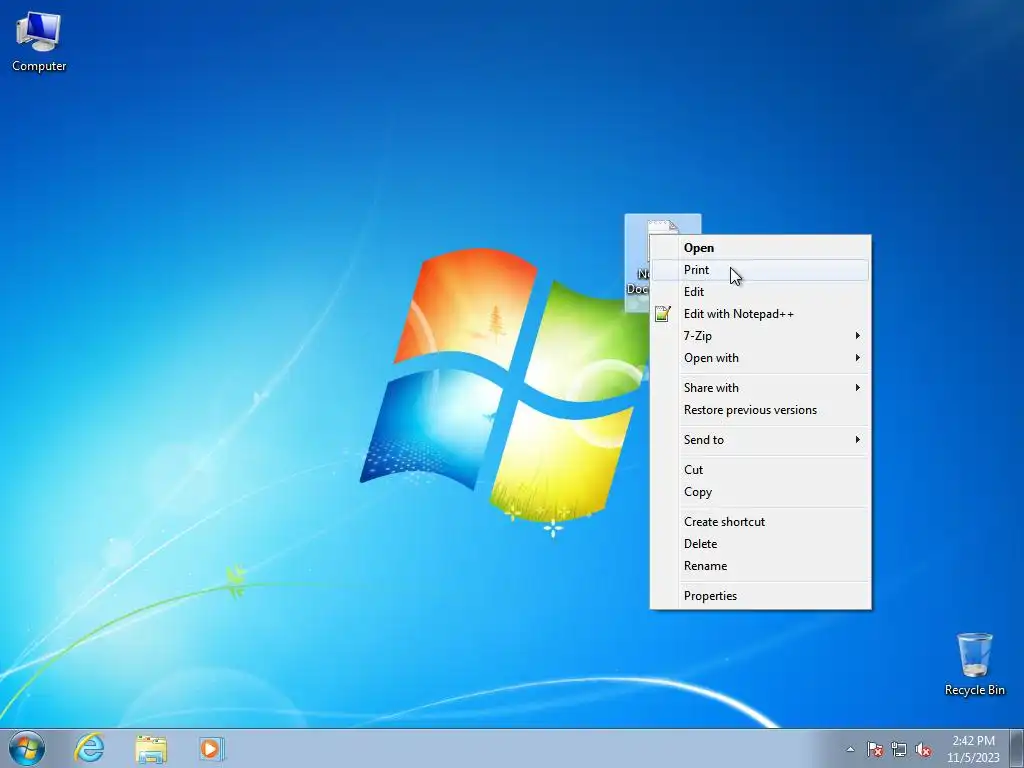Open Properties from the context menu
The width and height of the screenshot is (1024, 768).
(x=761, y=596)
